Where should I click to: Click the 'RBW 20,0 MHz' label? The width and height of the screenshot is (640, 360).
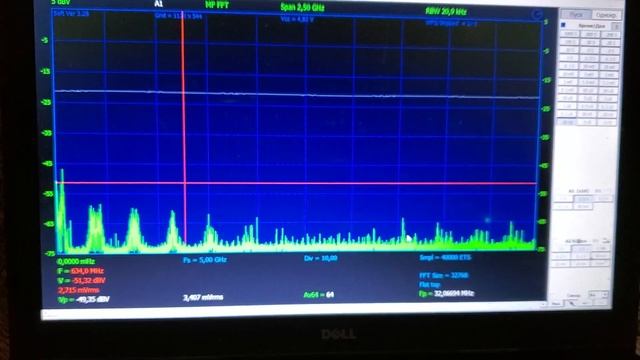tap(446, 11)
